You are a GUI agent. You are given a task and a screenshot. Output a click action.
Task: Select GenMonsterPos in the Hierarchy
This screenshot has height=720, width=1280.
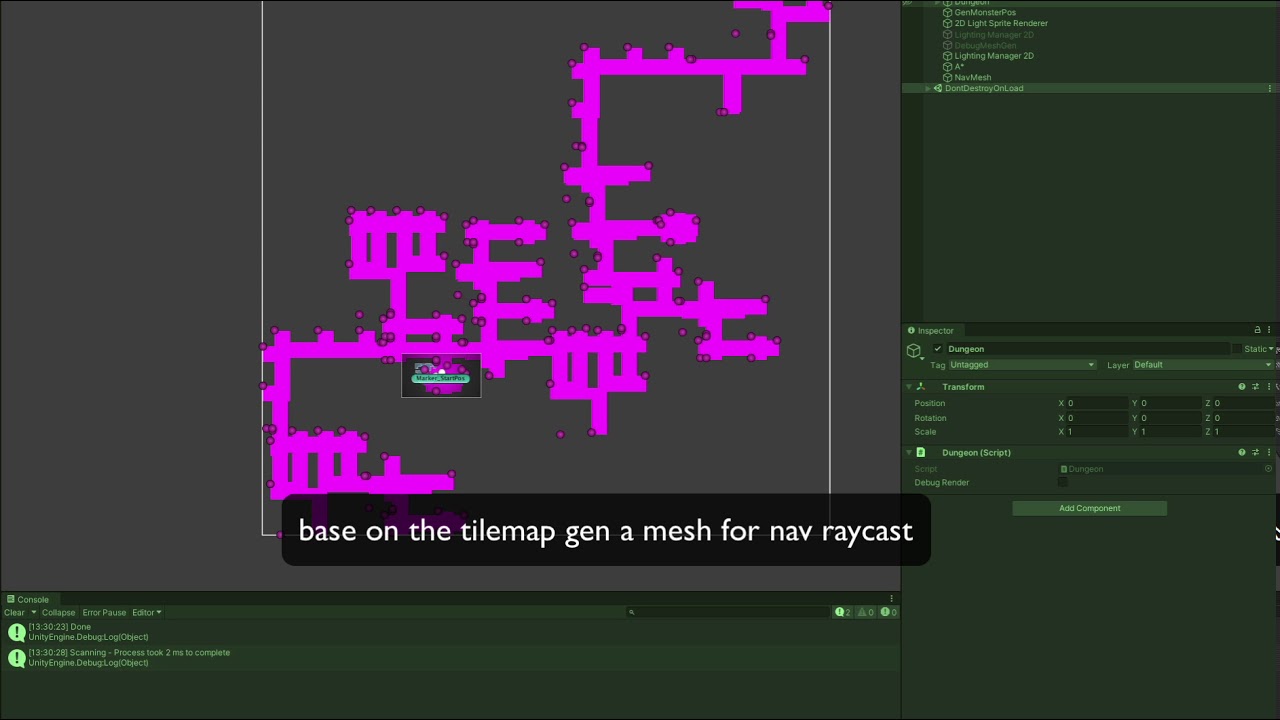coord(985,13)
